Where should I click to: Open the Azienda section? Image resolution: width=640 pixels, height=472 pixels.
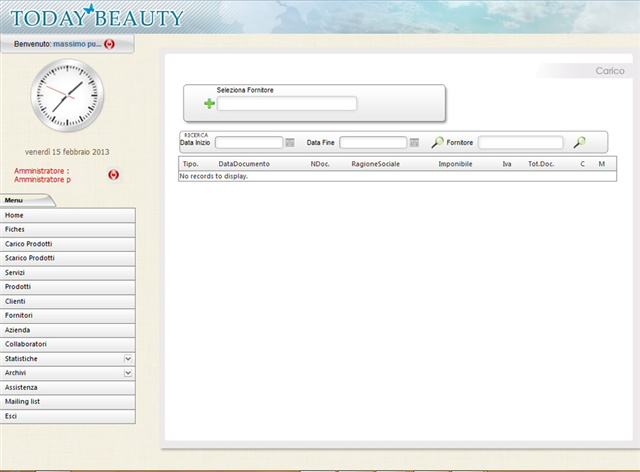67,330
